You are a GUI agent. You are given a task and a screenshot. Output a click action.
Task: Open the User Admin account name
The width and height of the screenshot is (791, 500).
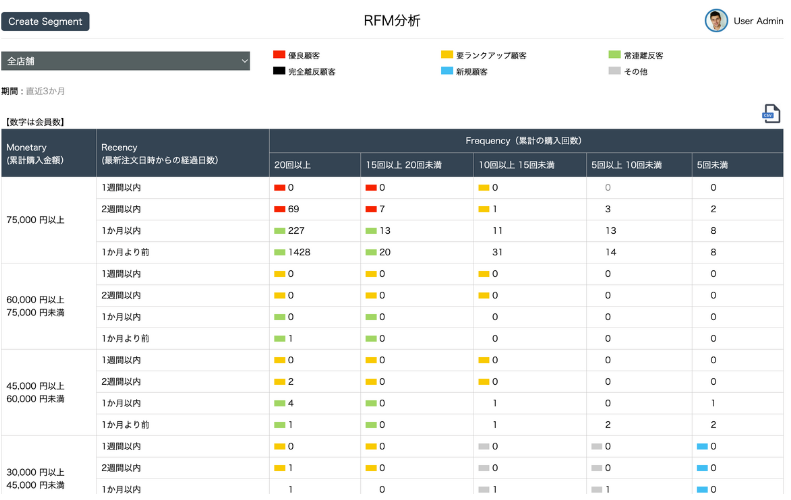pos(758,21)
